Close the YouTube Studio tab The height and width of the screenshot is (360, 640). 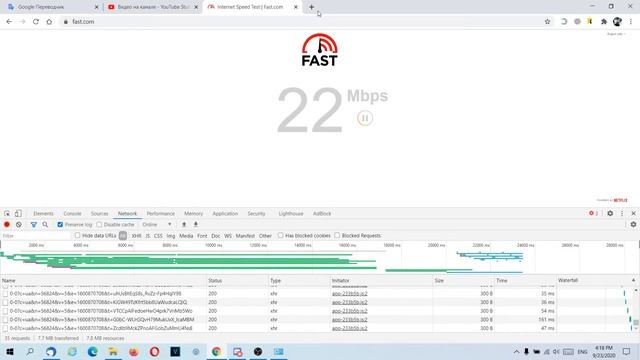tap(196, 7)
